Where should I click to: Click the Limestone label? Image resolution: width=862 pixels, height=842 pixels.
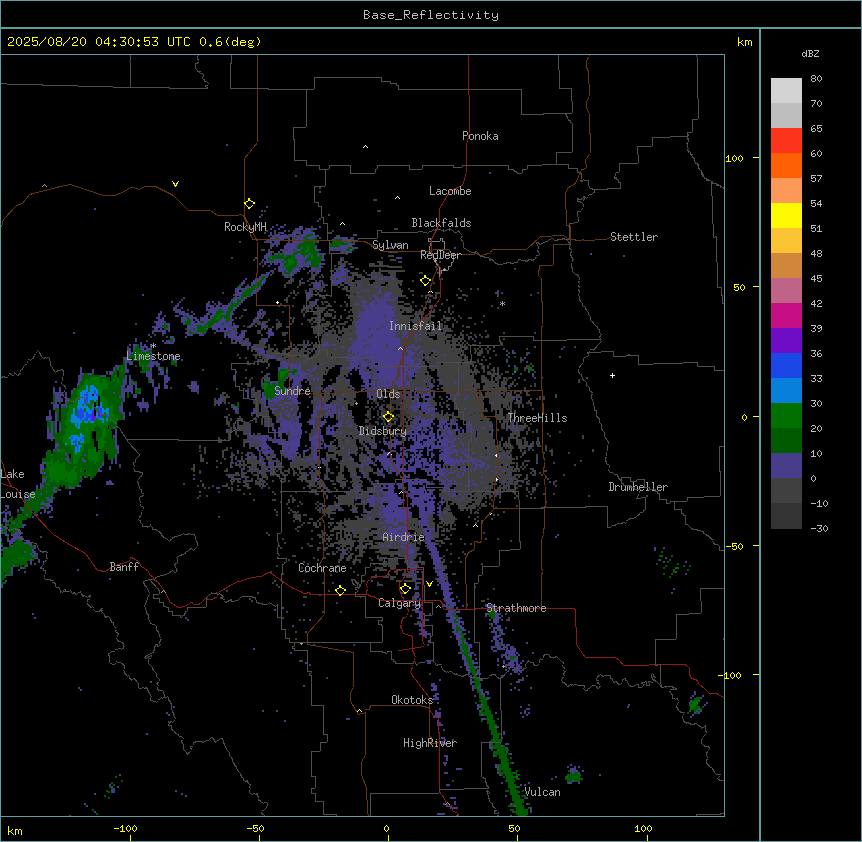[153, 356]
